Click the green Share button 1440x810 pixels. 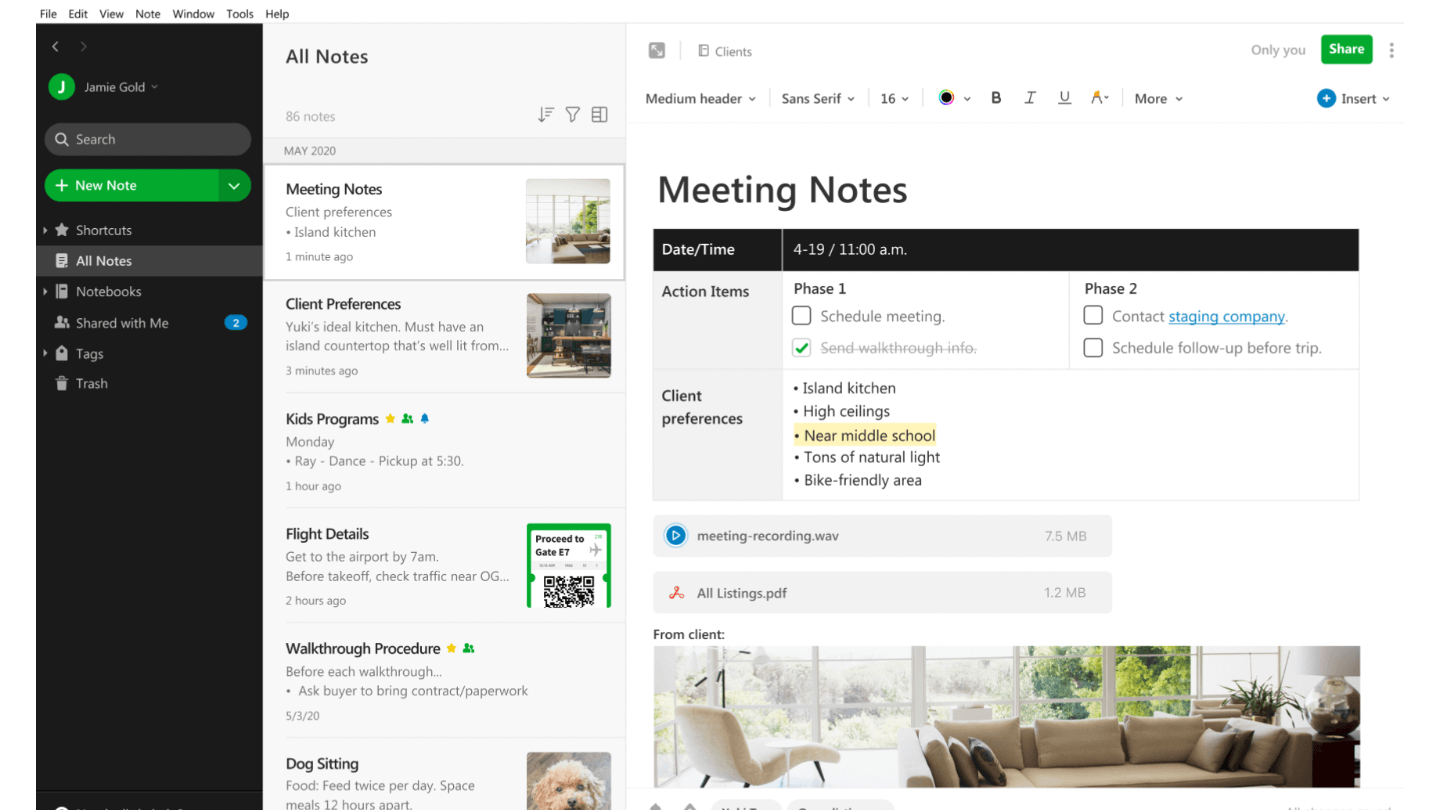[1346, 49]
